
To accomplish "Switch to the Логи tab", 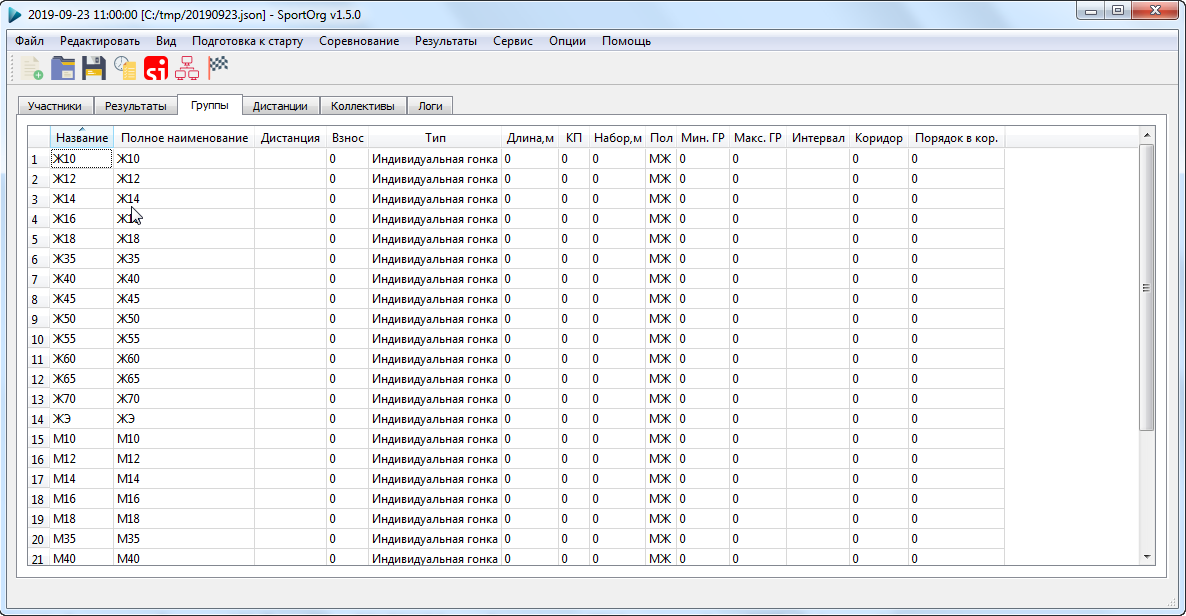I will [x=430, y=106].
